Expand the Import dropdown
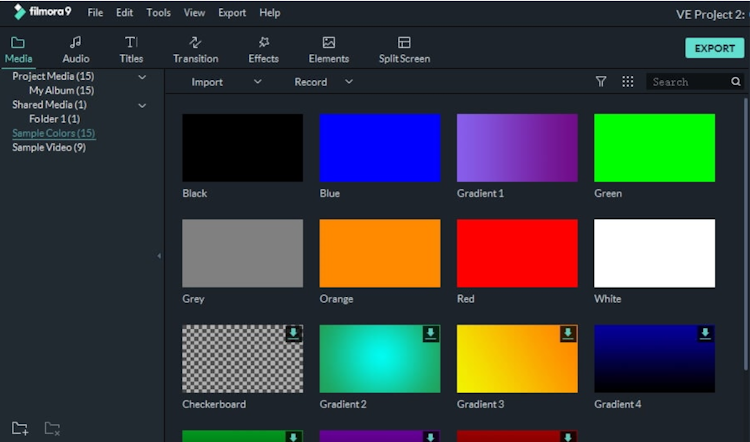750x442 pixels. tap(257, 82)
